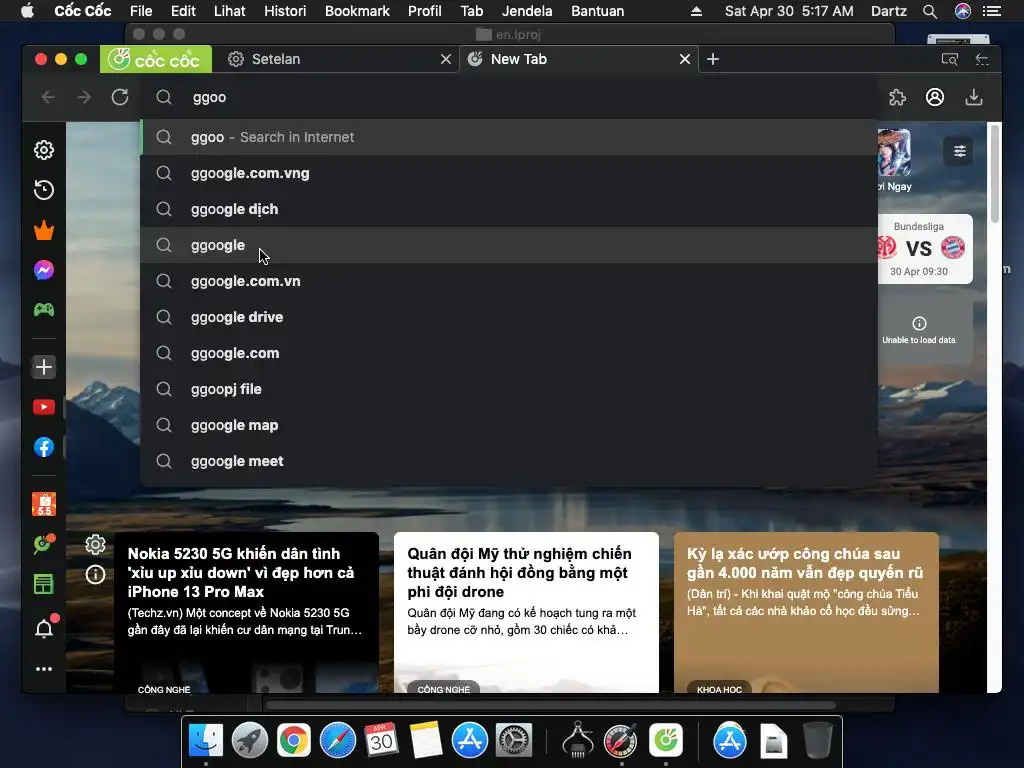
Task: Open the green table sheet sidebar icon
Action: 44,584
